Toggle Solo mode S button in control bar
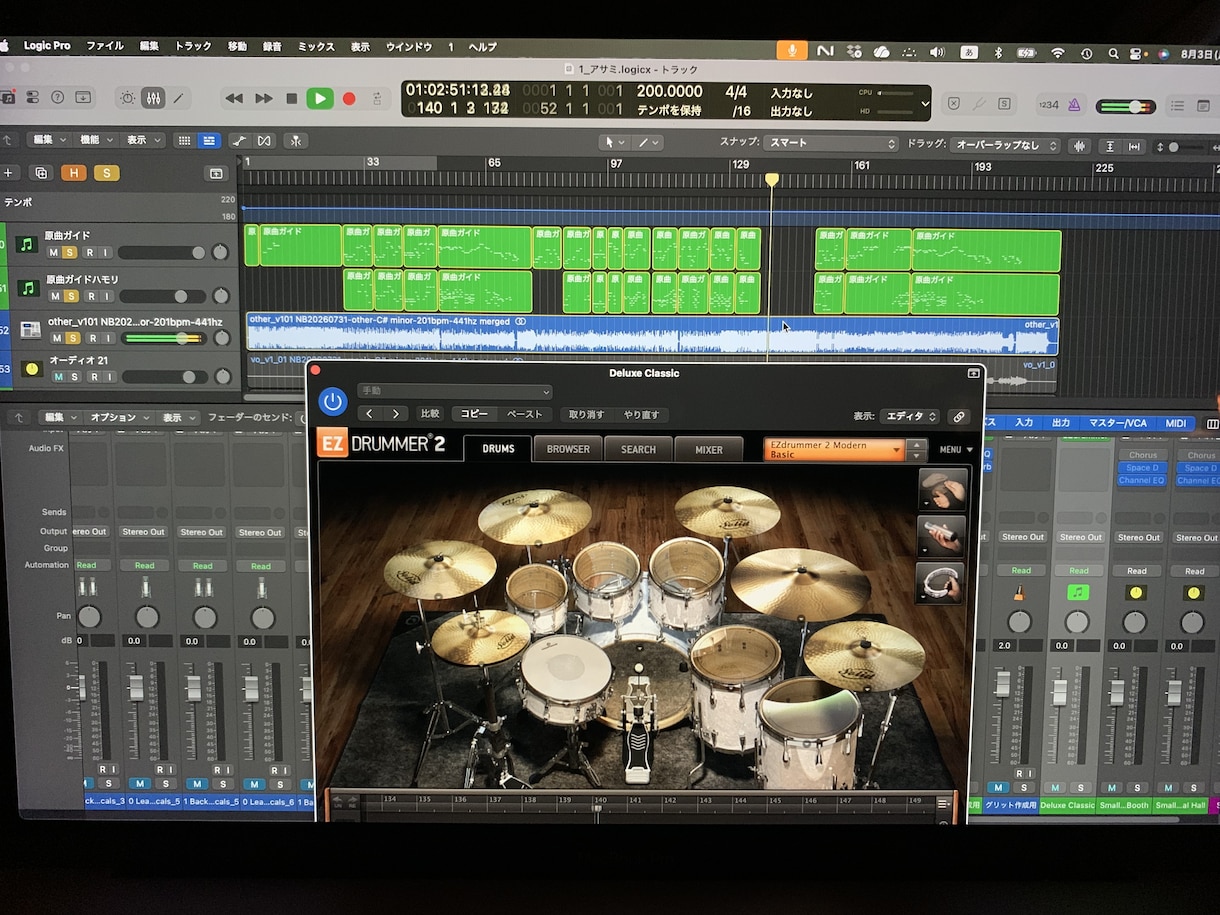This screenshot has width=1220, height=915. click(x=1004, y=103)
